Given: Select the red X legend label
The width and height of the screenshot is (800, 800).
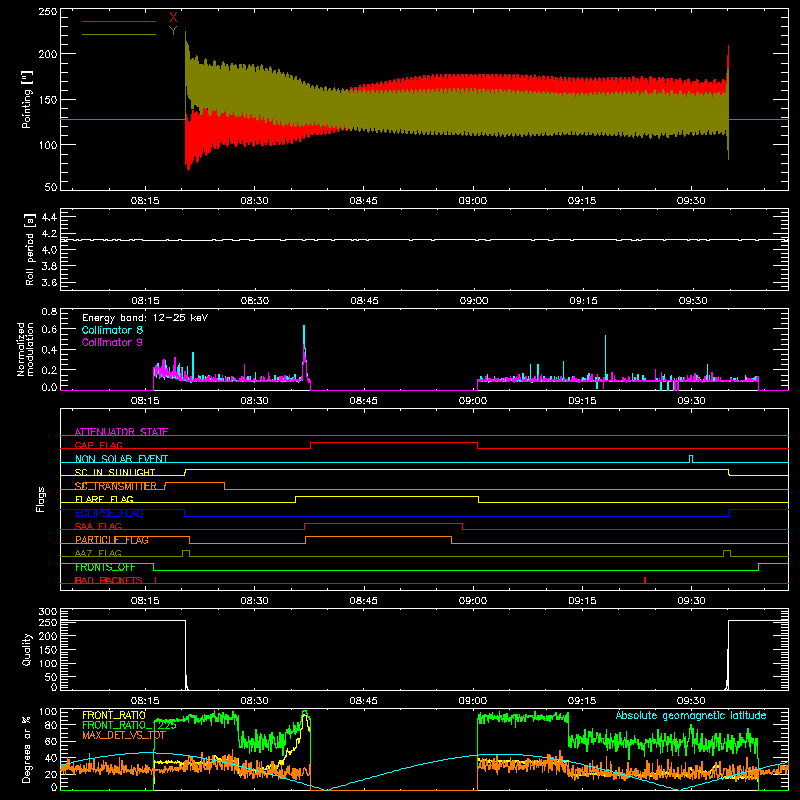Looking at the screenshot, I should pos(173,18).
